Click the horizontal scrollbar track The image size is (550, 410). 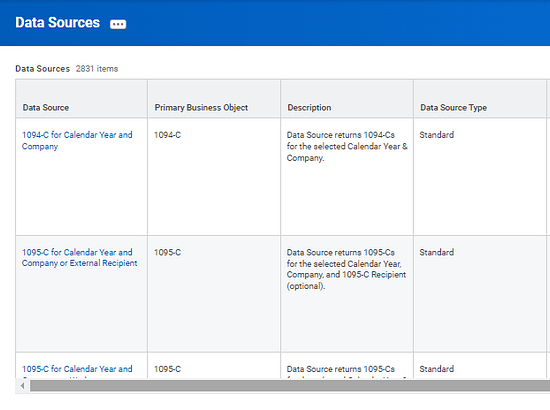click(290, 386)
